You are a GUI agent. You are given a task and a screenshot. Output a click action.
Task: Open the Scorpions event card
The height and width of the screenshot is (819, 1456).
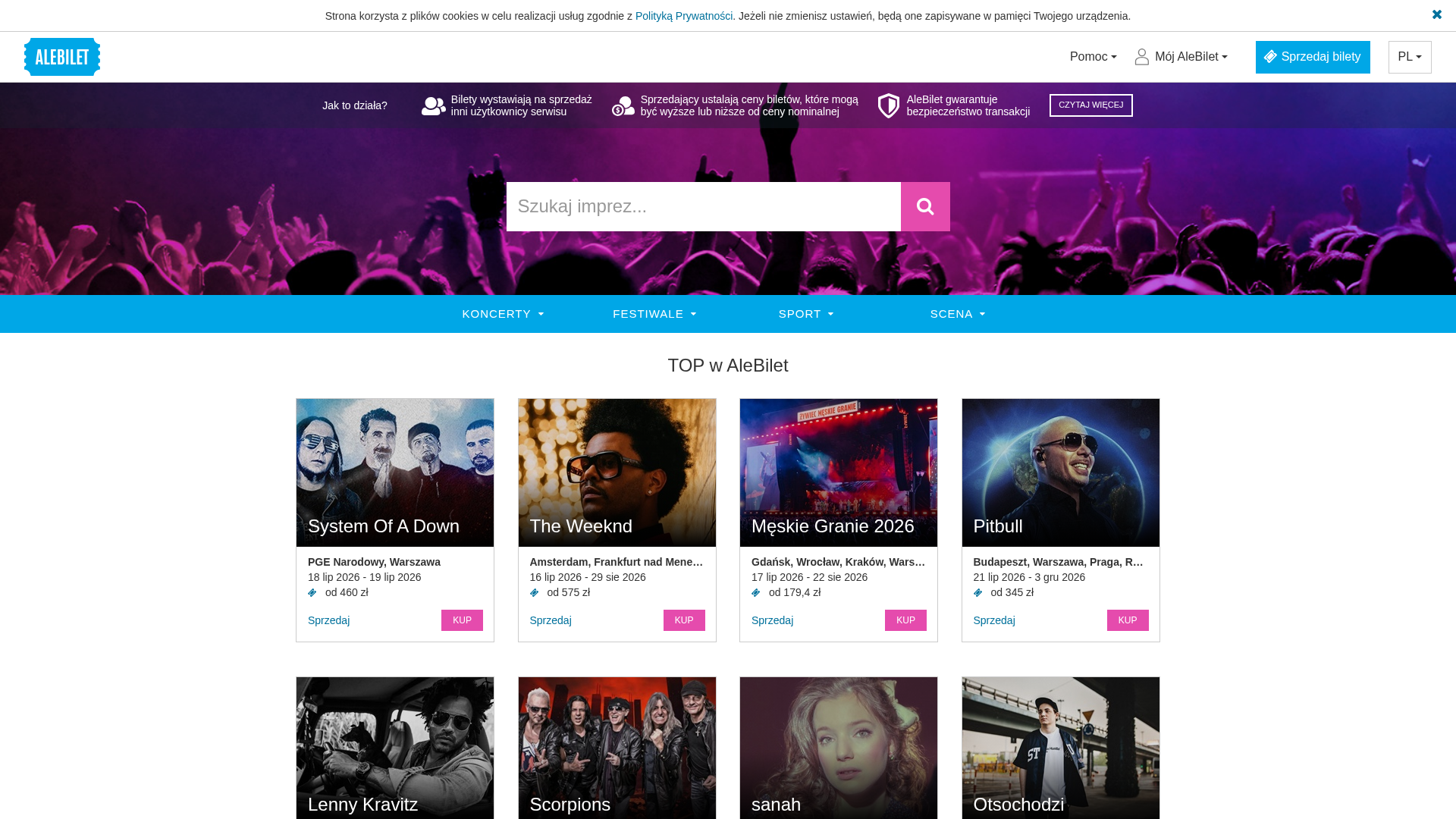(x=617, y=748)
